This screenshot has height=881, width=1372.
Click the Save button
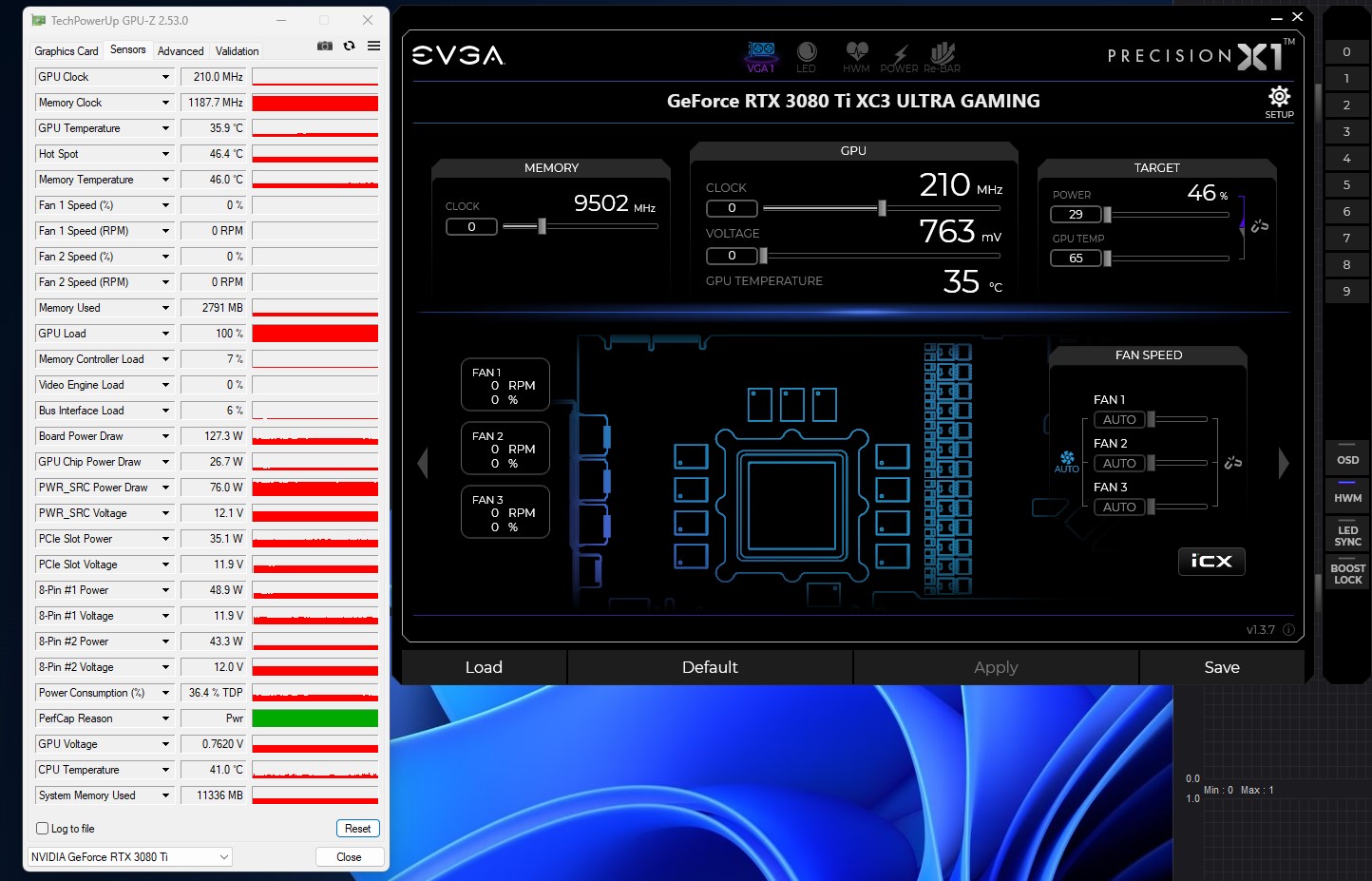click(1222, 667)
